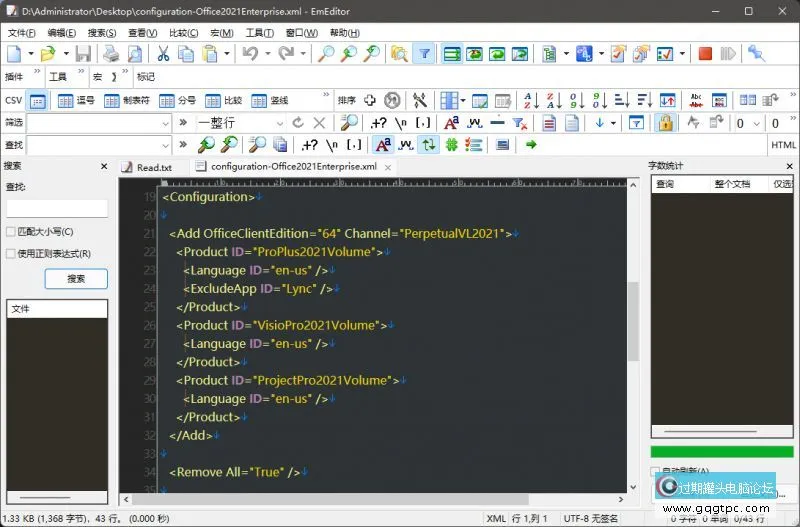This screenshot has height=527, width=800.
Task: Open the 筛选 filter combo box dropdown
Action: coord(166,123)
